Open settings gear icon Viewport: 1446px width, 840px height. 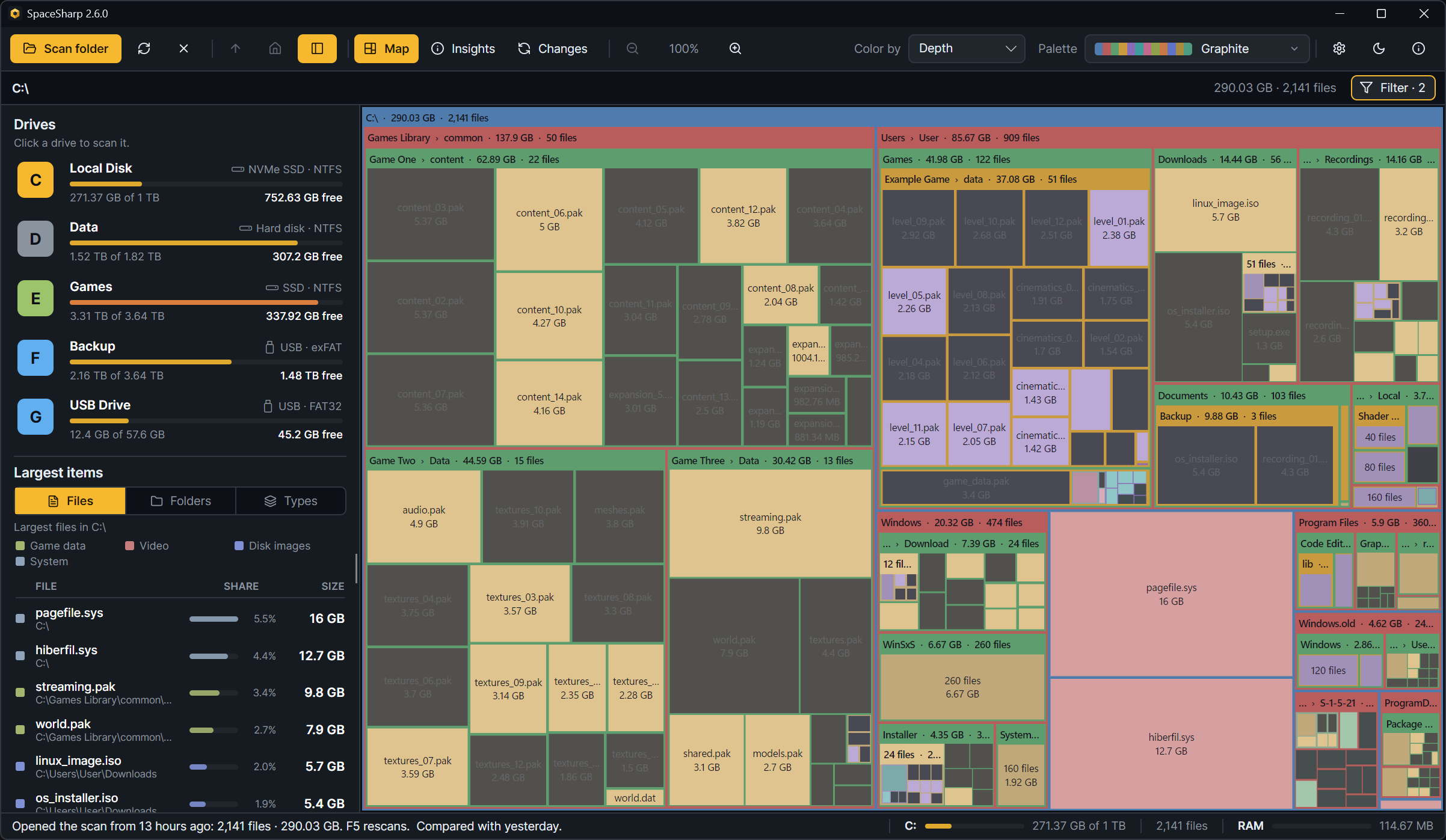click(1339, 49)
